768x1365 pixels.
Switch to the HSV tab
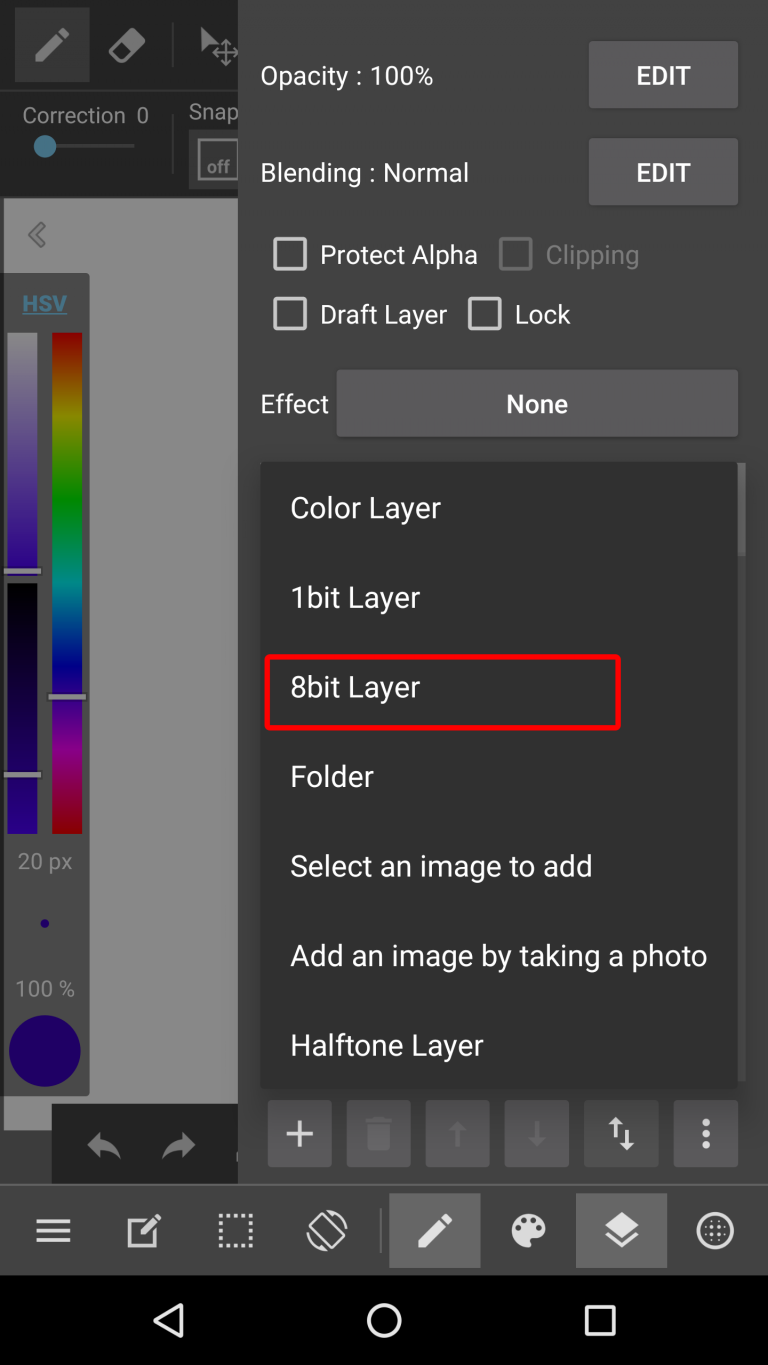tap(44, 303)
